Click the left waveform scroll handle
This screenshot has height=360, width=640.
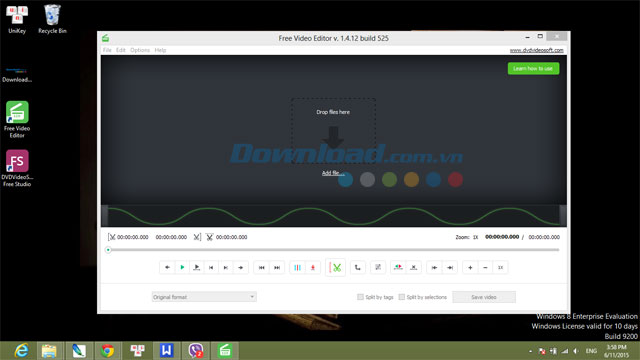(x=105, y=215)
